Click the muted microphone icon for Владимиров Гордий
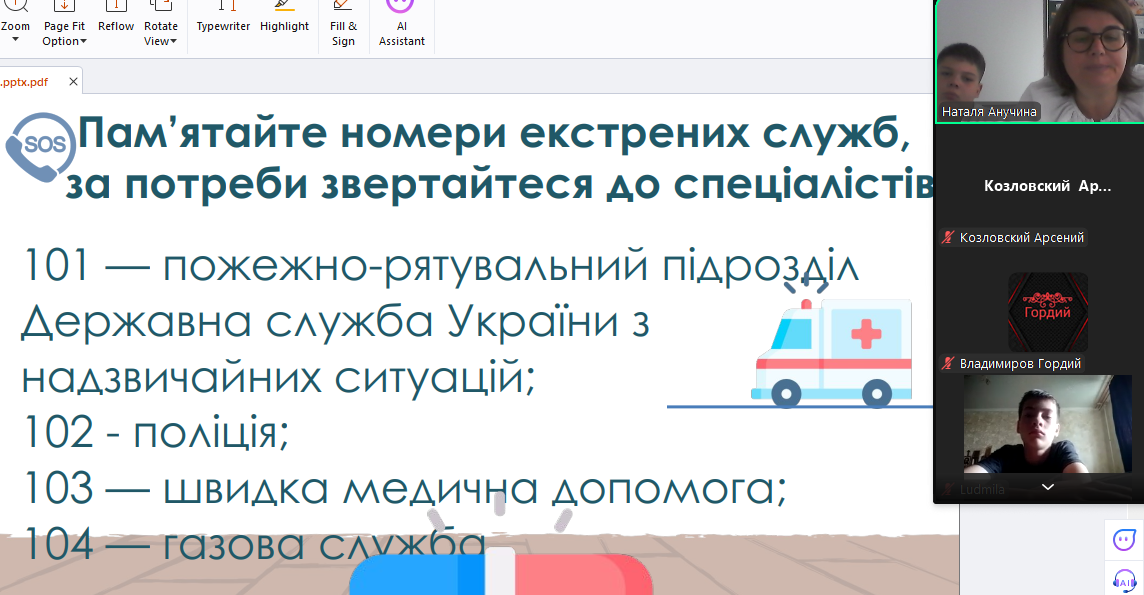 [948, 363]
